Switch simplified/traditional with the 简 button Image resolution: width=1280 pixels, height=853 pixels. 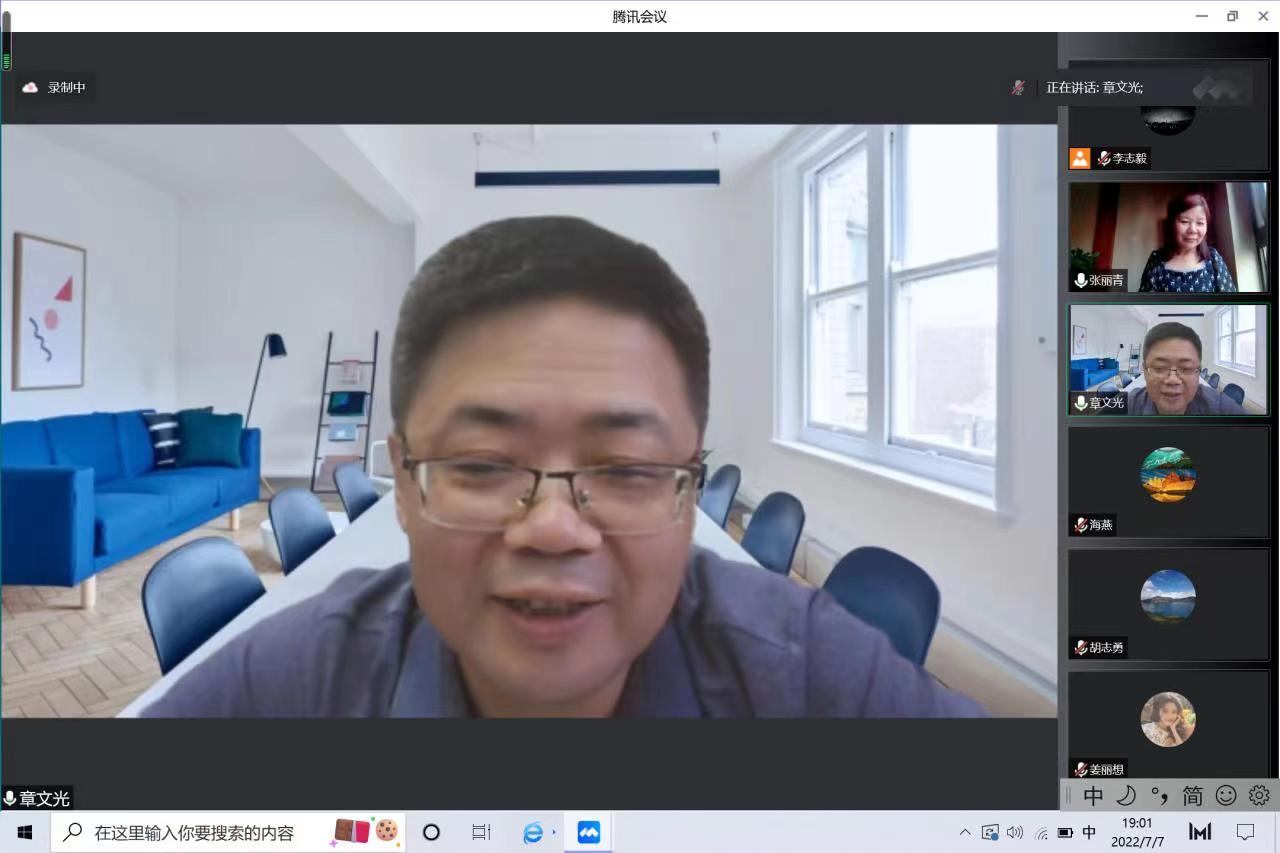(x=1192, y=795)
